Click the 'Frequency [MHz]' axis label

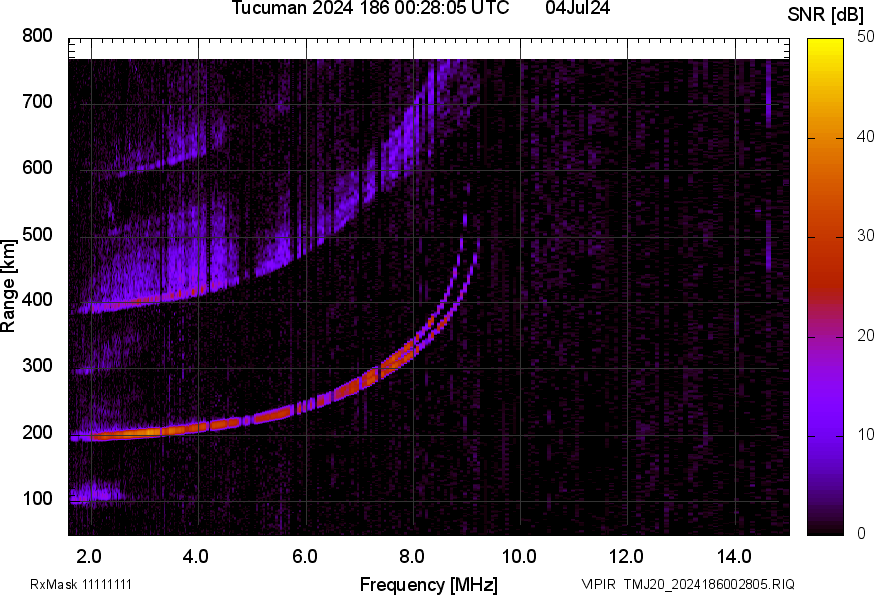click(429, 584)
